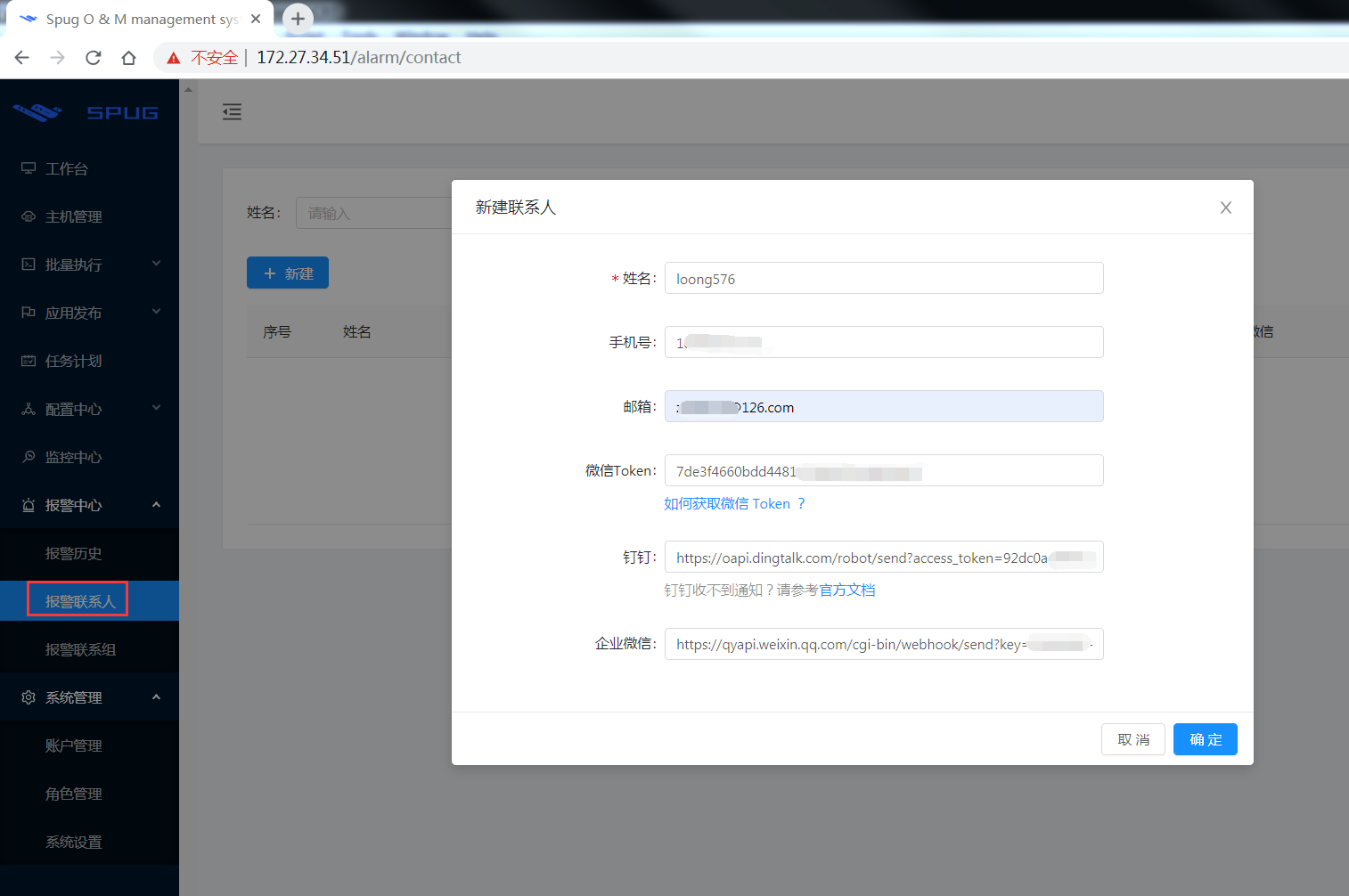Click the 批量执行 terminal icon
Image resolution: width=1349 pixels, height=896 pixels.
(29, 265)
